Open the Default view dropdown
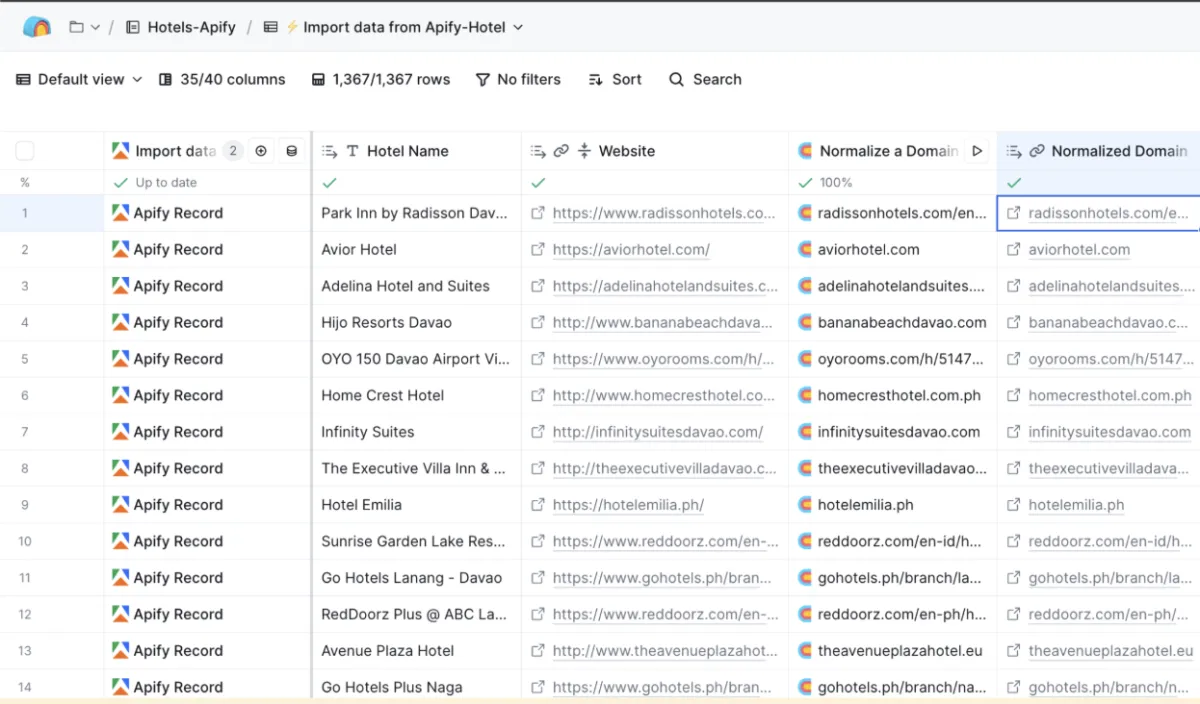The width and height of the screenshot is (1200, 704). [x=79, y=79]
